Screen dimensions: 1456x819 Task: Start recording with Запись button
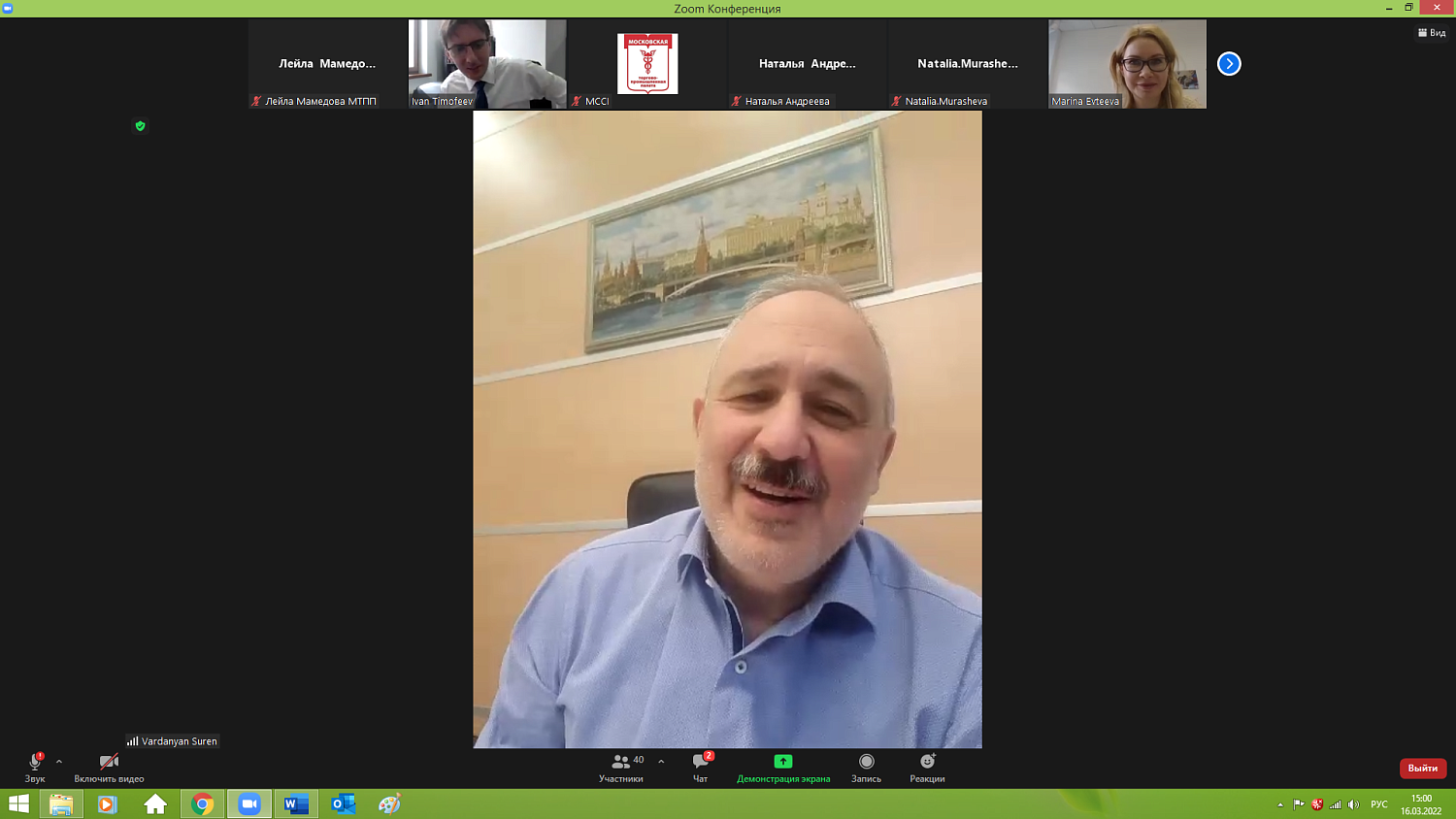pos(866,767)
